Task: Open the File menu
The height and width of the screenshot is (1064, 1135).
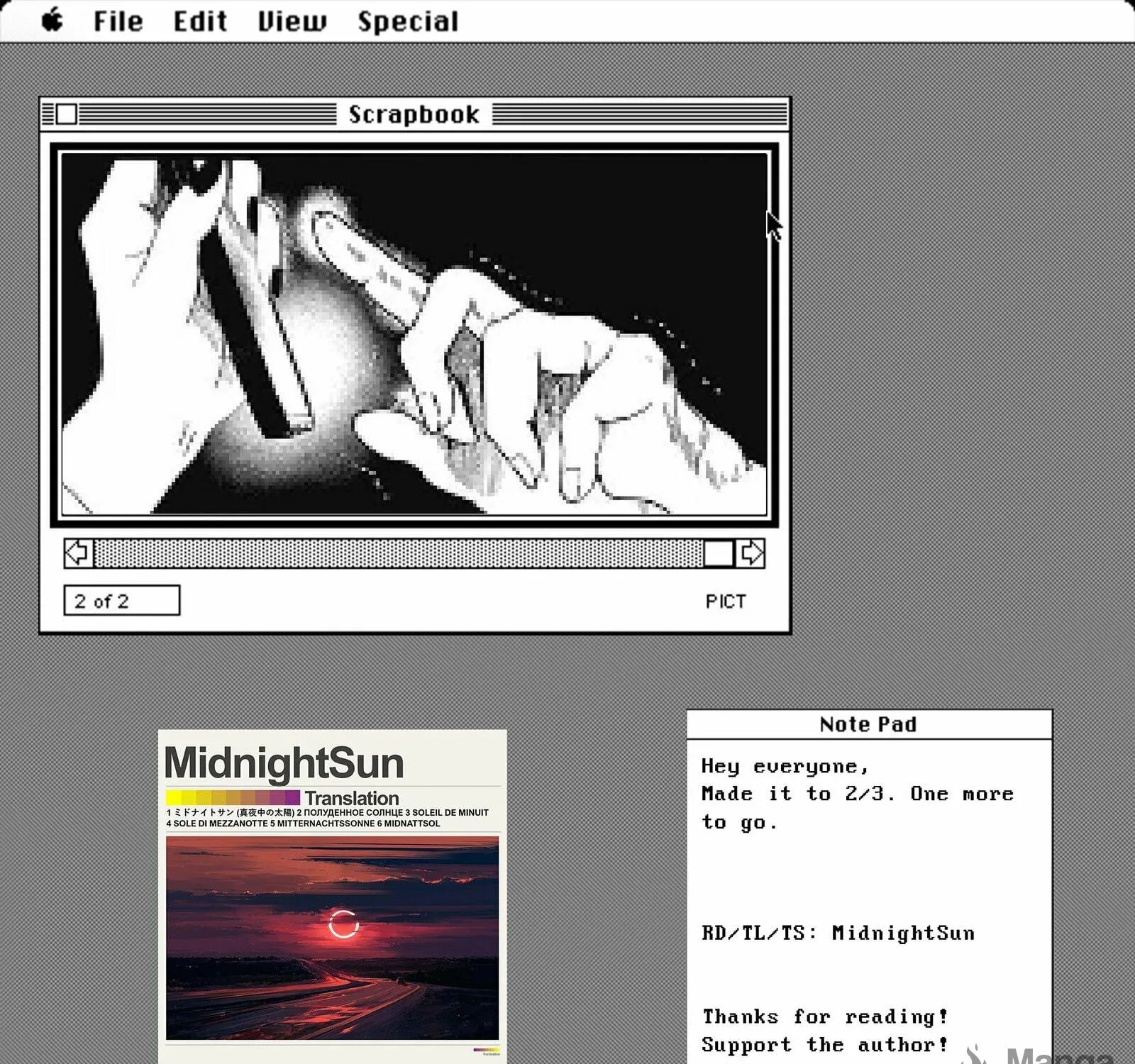Action: 118,21
